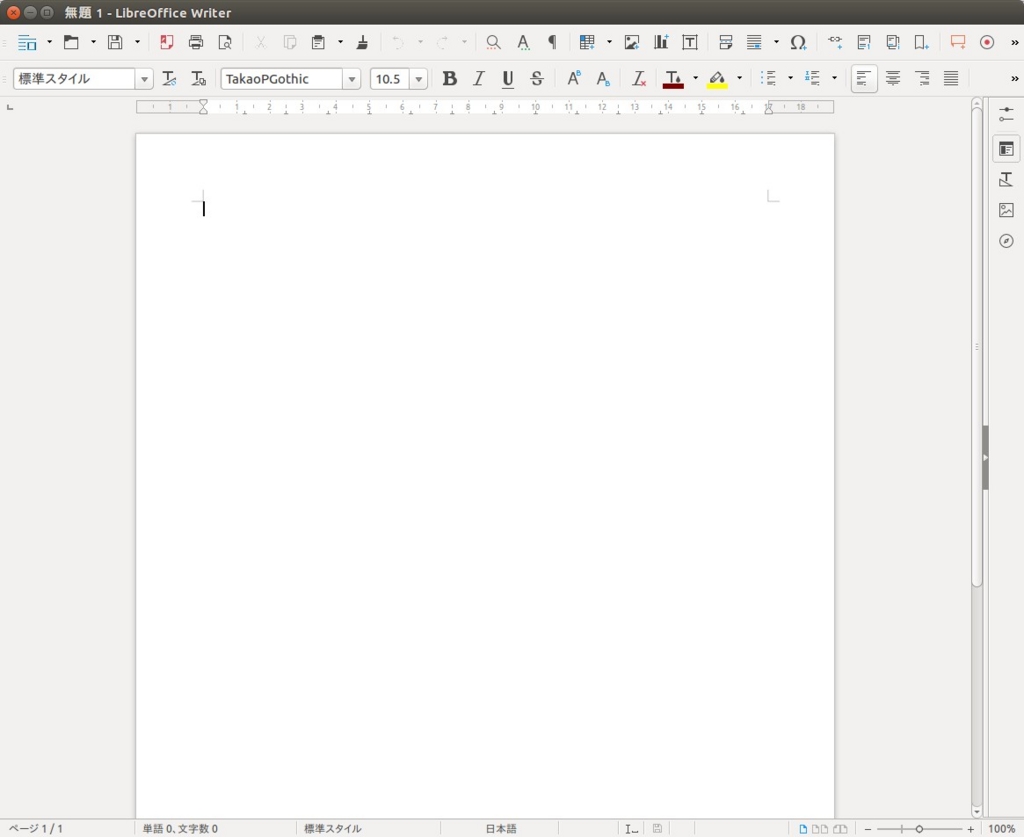
Task: Click the New document icon
Action: click(27, 42)
